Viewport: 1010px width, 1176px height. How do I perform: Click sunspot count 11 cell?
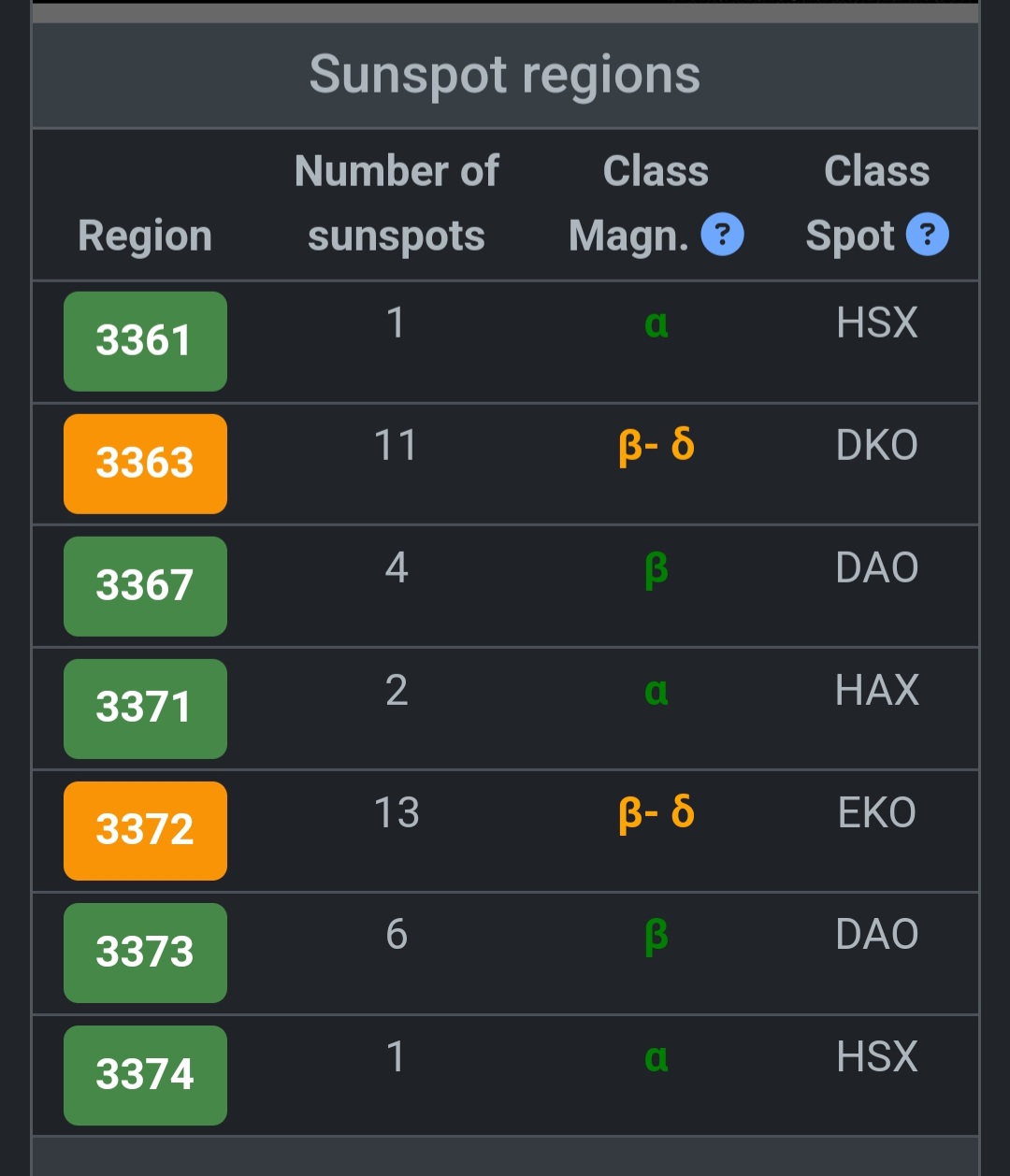[x=397, y=445]
